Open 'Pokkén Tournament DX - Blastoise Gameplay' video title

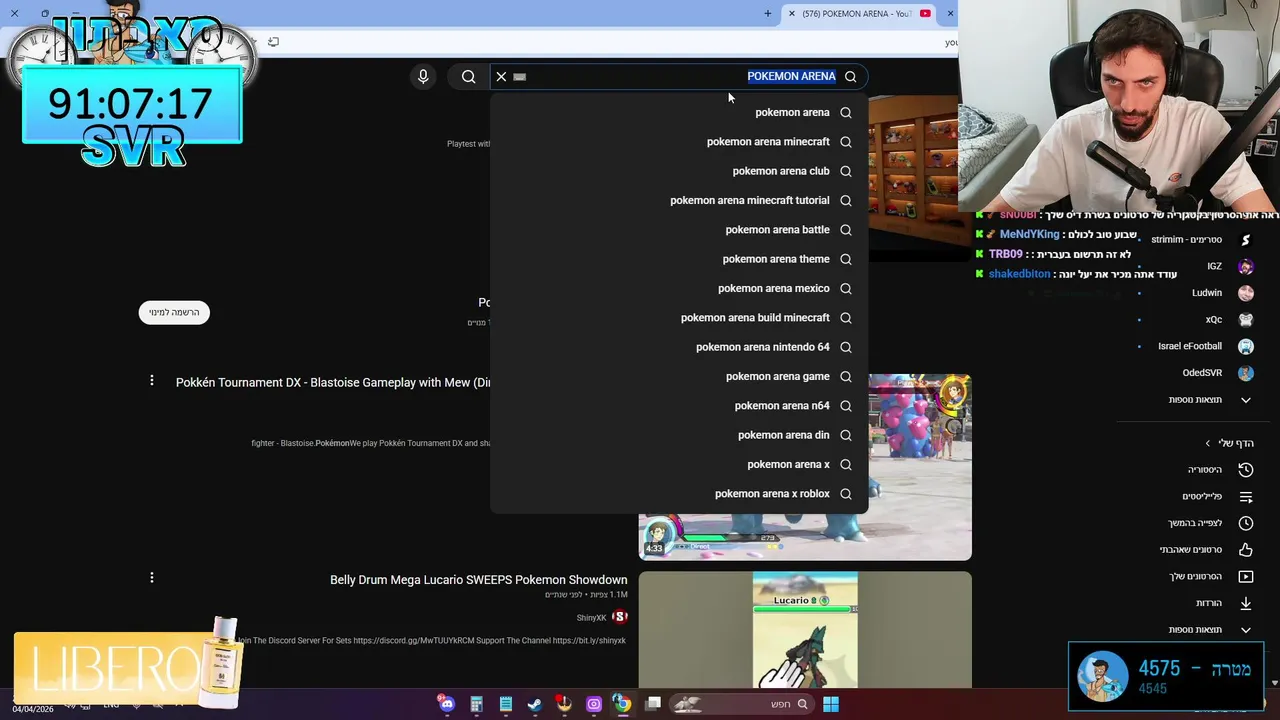333,383
